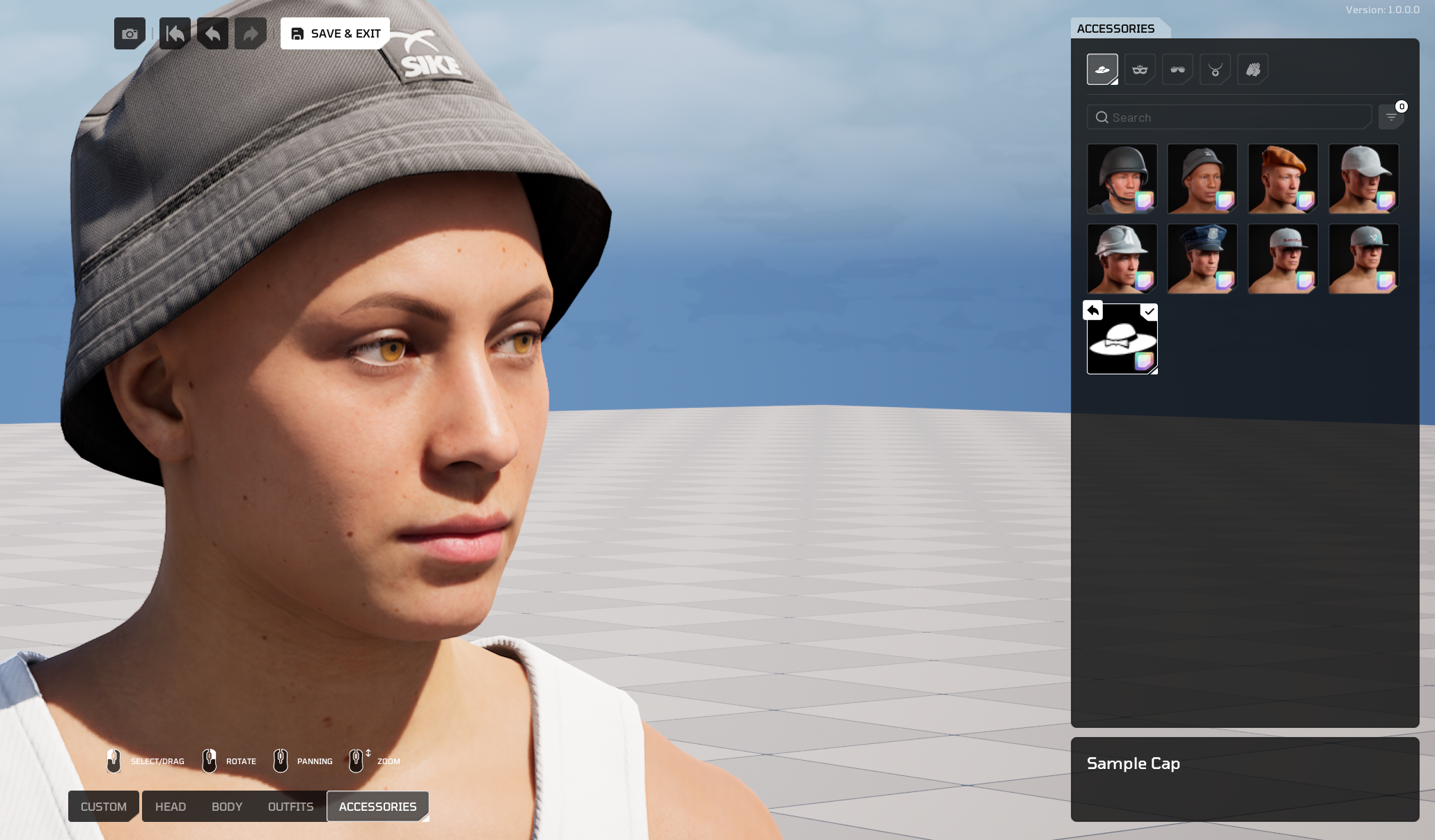Open the necklace accessory category
The height and width of the screenshot is (840, 1435).
coord(1215,70)
